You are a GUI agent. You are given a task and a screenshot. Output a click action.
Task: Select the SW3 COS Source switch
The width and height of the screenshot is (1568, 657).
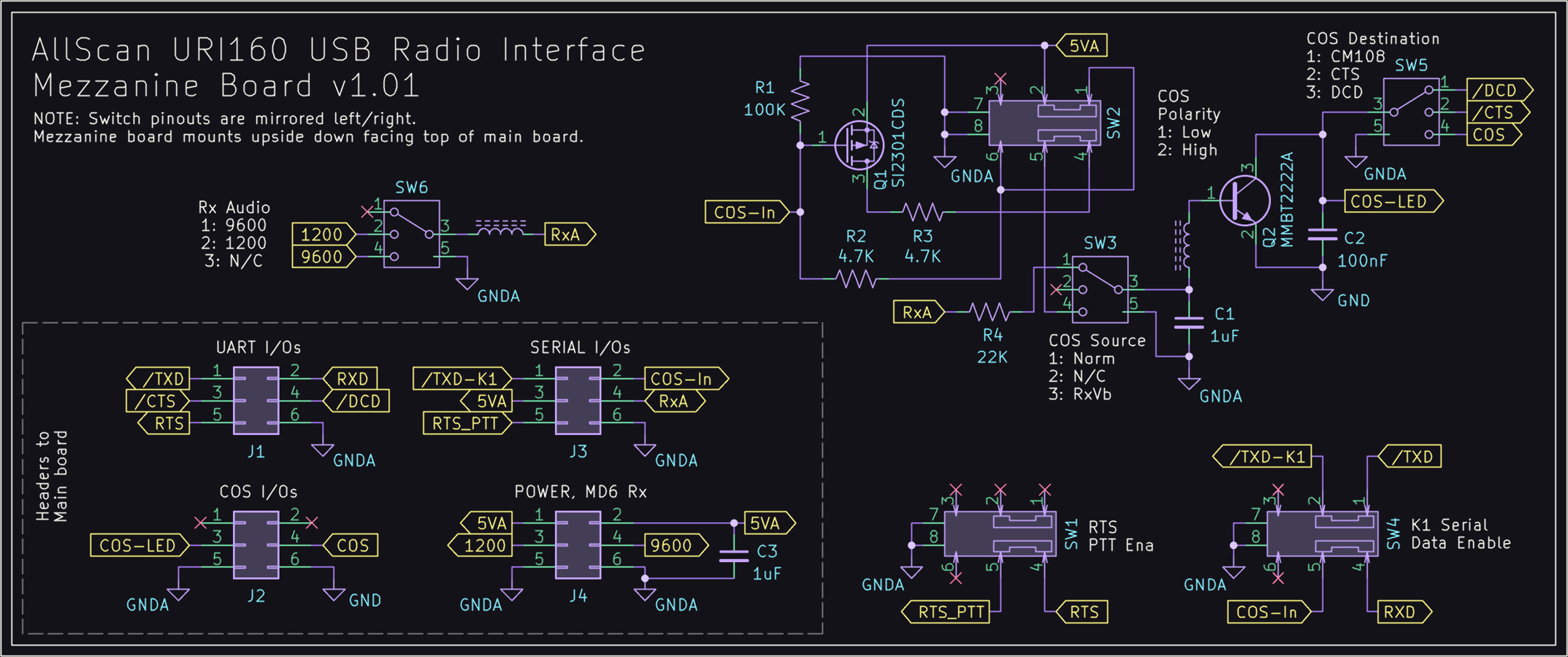click(x=1100, y=289)
